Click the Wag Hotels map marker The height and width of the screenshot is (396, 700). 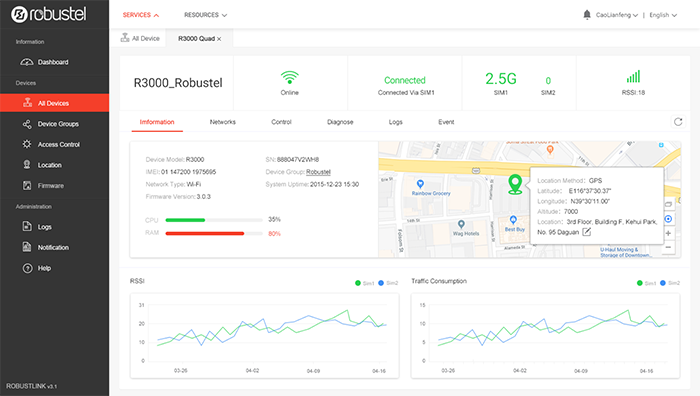(x=461, y=224)
